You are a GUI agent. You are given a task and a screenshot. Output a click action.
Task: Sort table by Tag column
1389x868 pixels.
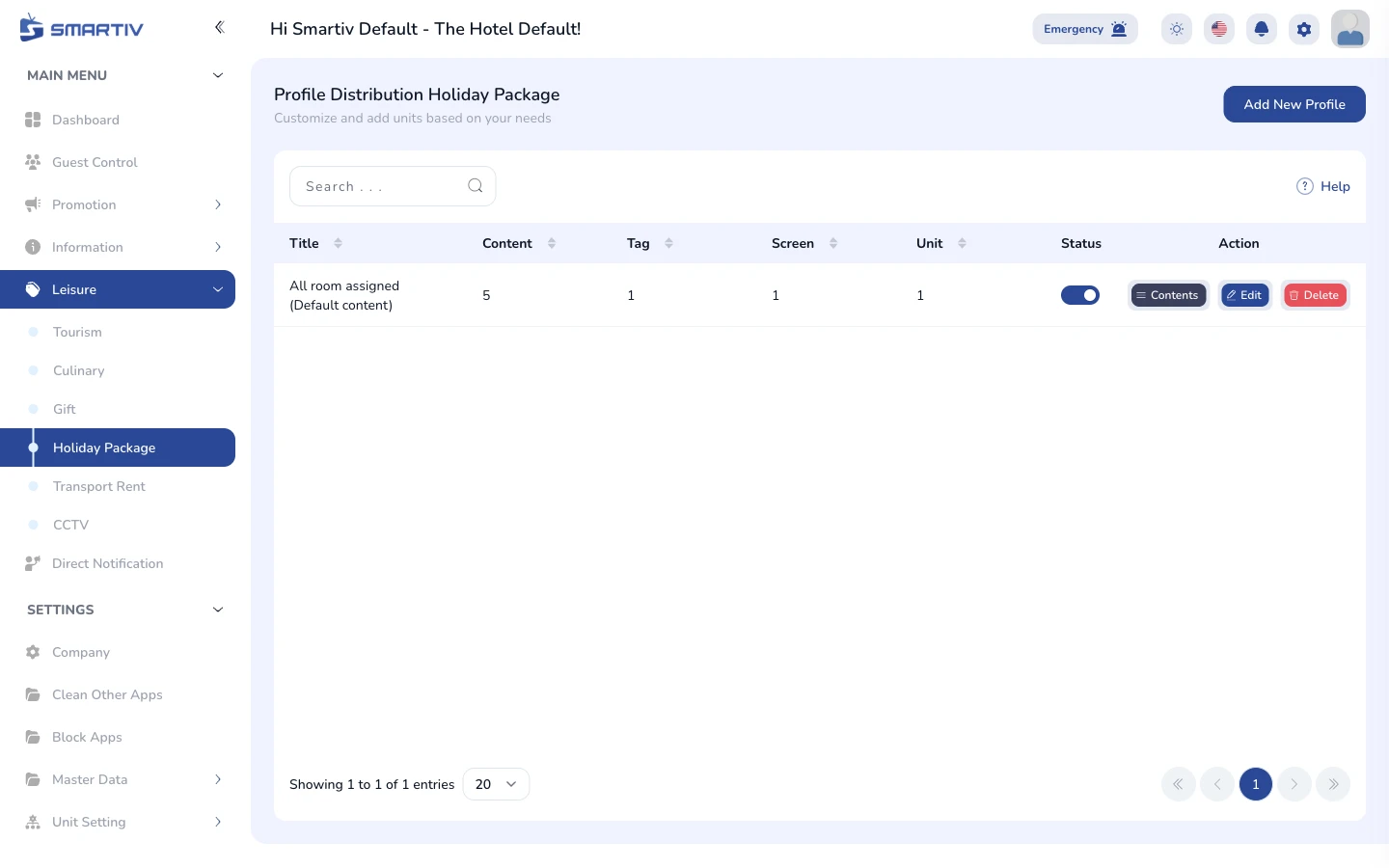click(x=669, y=243)
